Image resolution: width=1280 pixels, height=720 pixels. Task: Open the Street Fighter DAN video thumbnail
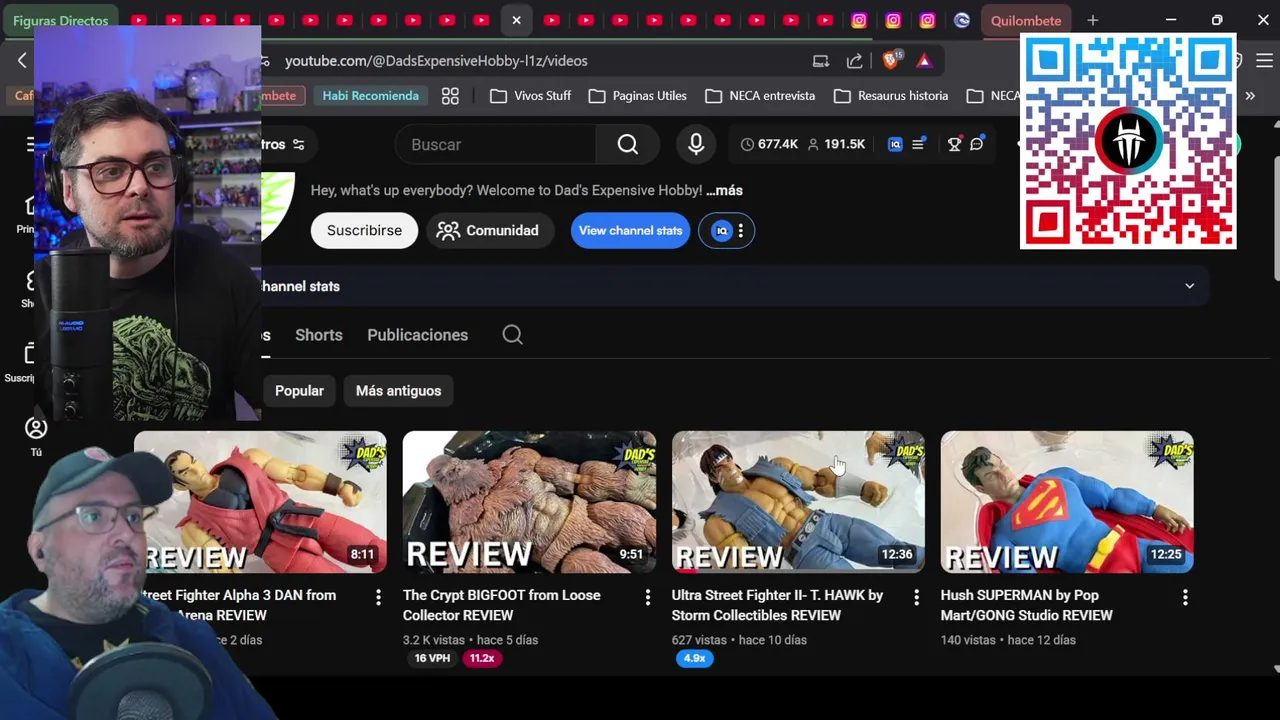click(x=260, y=502)
